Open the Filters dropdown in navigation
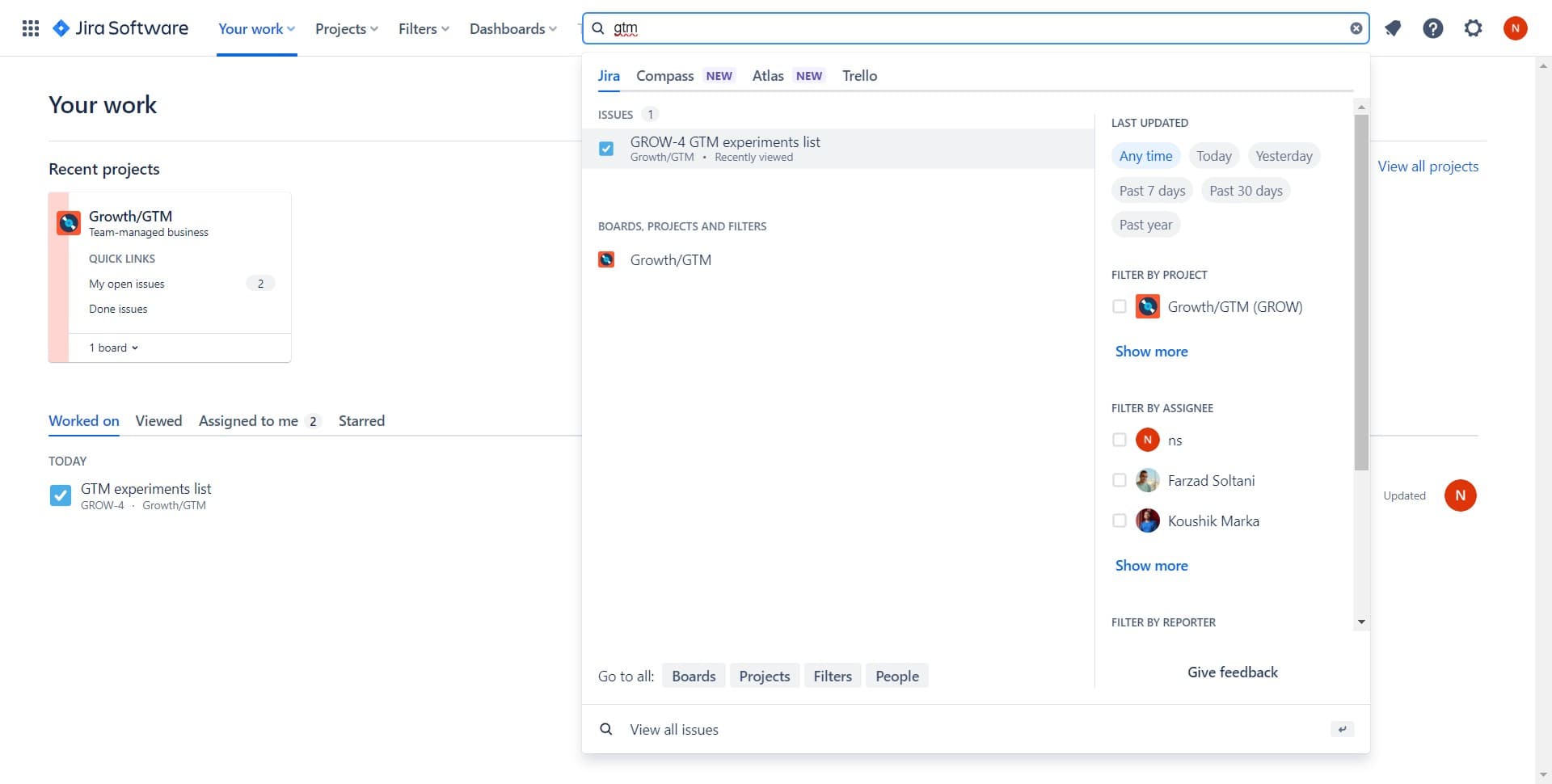1552x784 pixels. coord(423,28)
